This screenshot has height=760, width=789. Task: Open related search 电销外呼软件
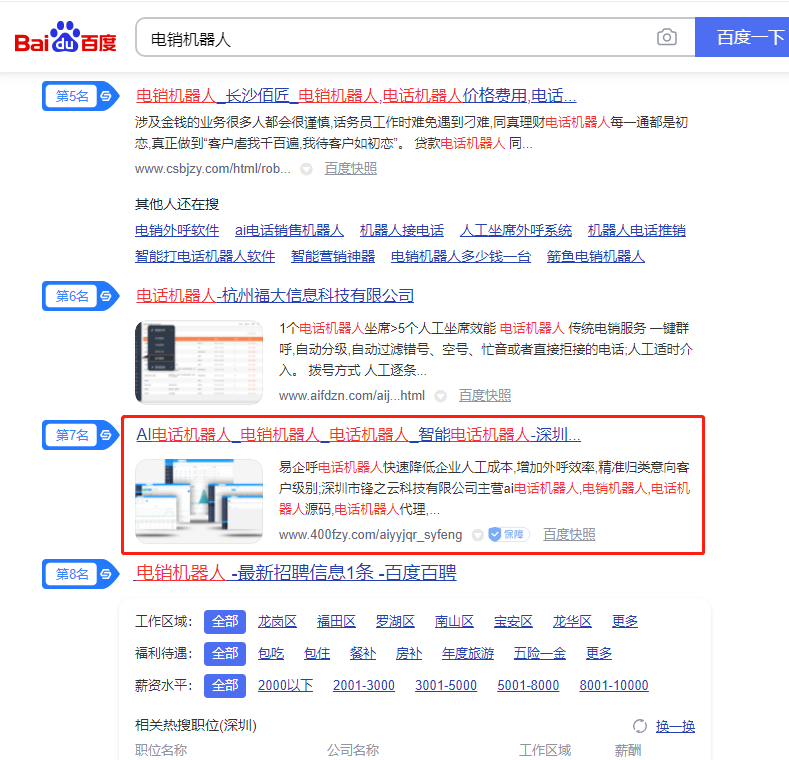point(177,231)
